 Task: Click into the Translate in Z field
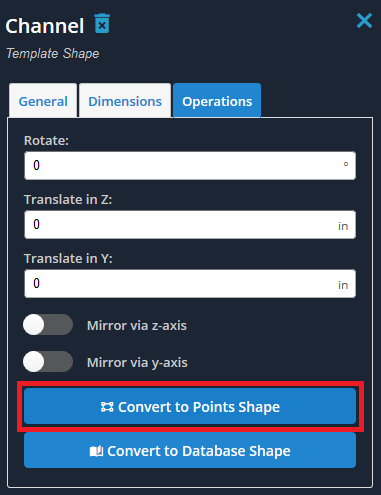pos(190,225)
